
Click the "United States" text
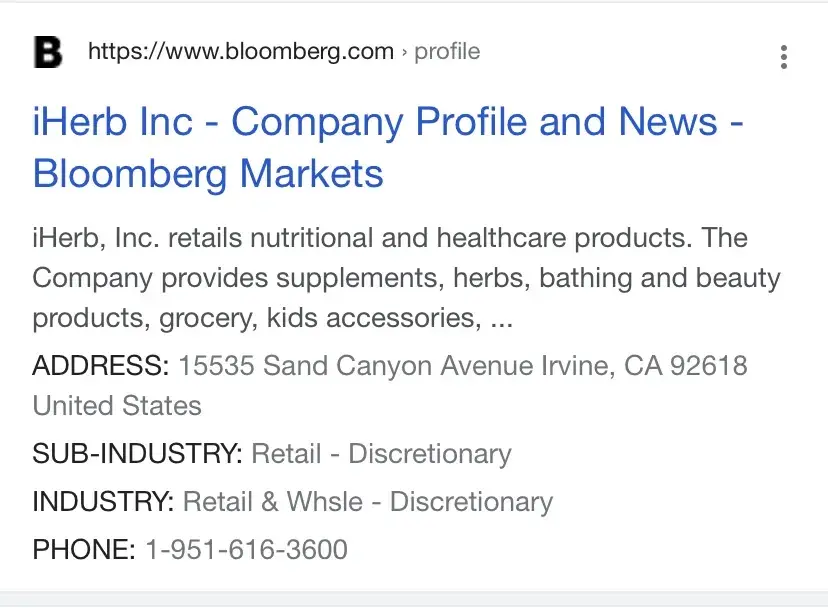coord(117,406)
